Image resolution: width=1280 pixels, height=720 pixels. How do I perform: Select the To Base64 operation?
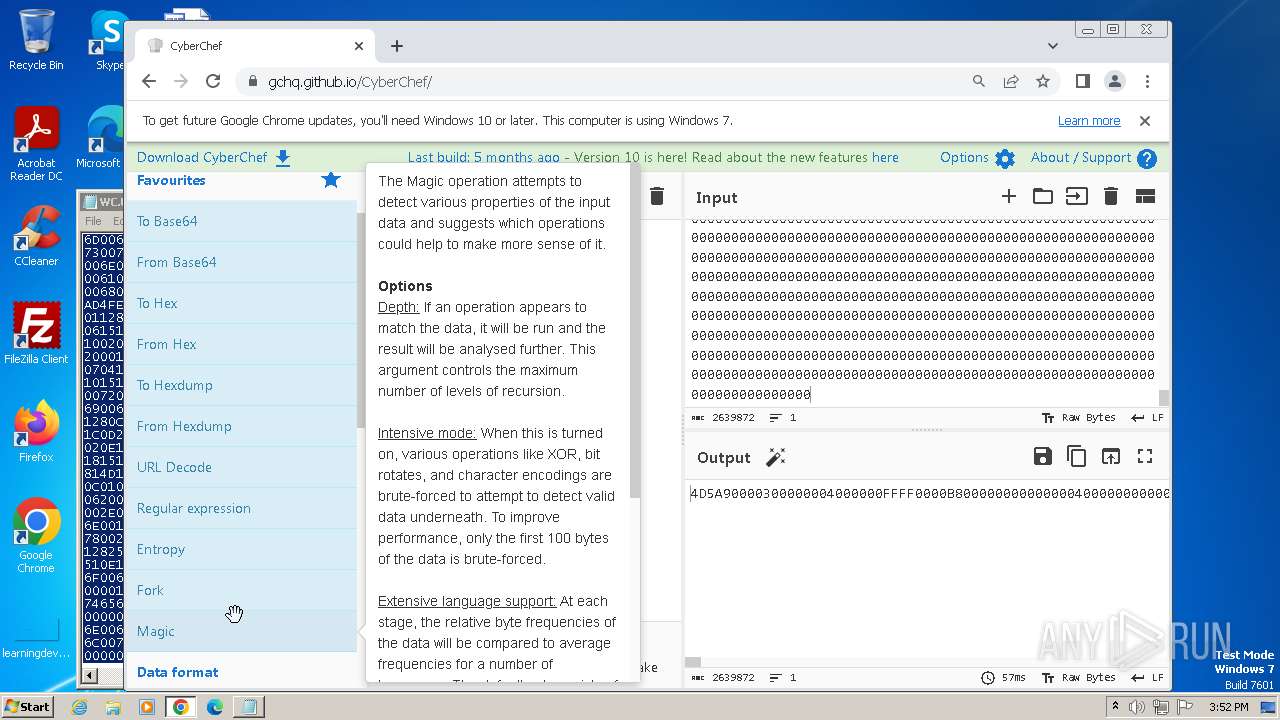click(241, 221)
